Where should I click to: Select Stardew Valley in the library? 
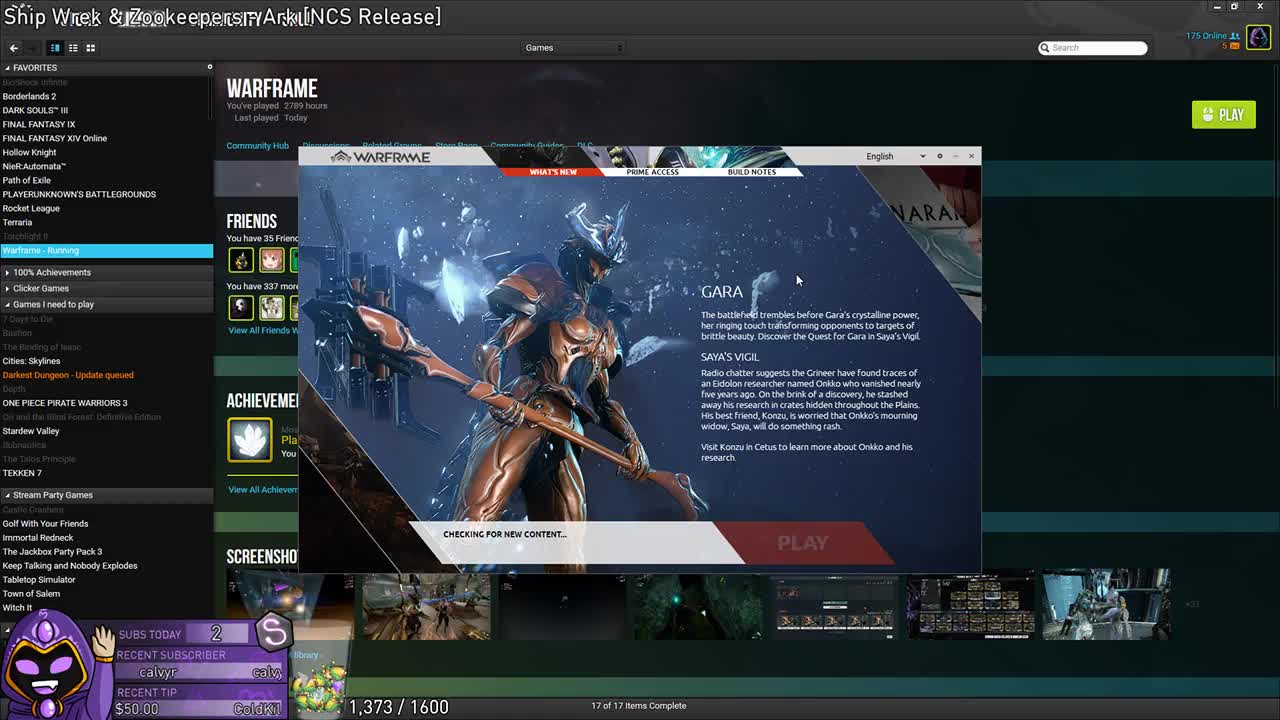click(31, 431)
